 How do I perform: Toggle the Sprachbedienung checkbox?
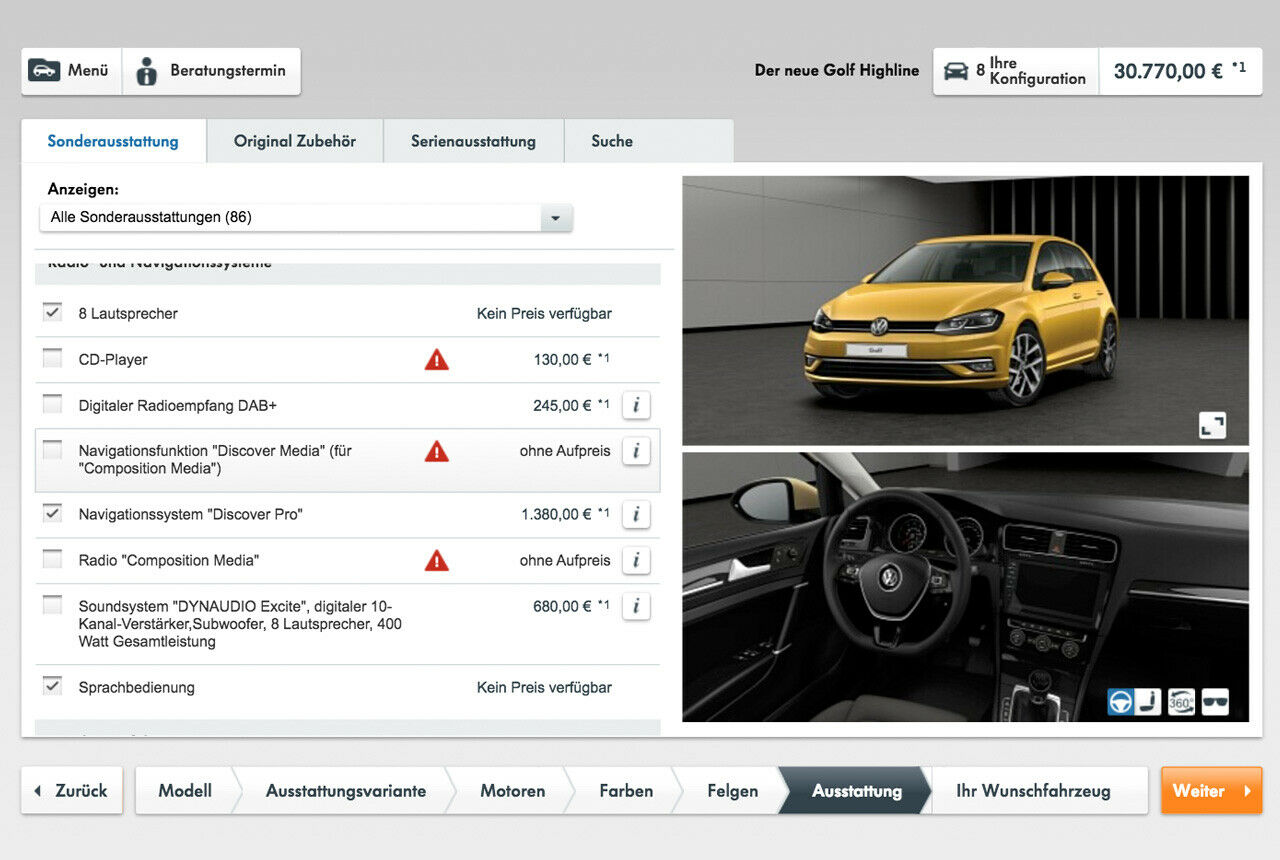click(52, 686)
